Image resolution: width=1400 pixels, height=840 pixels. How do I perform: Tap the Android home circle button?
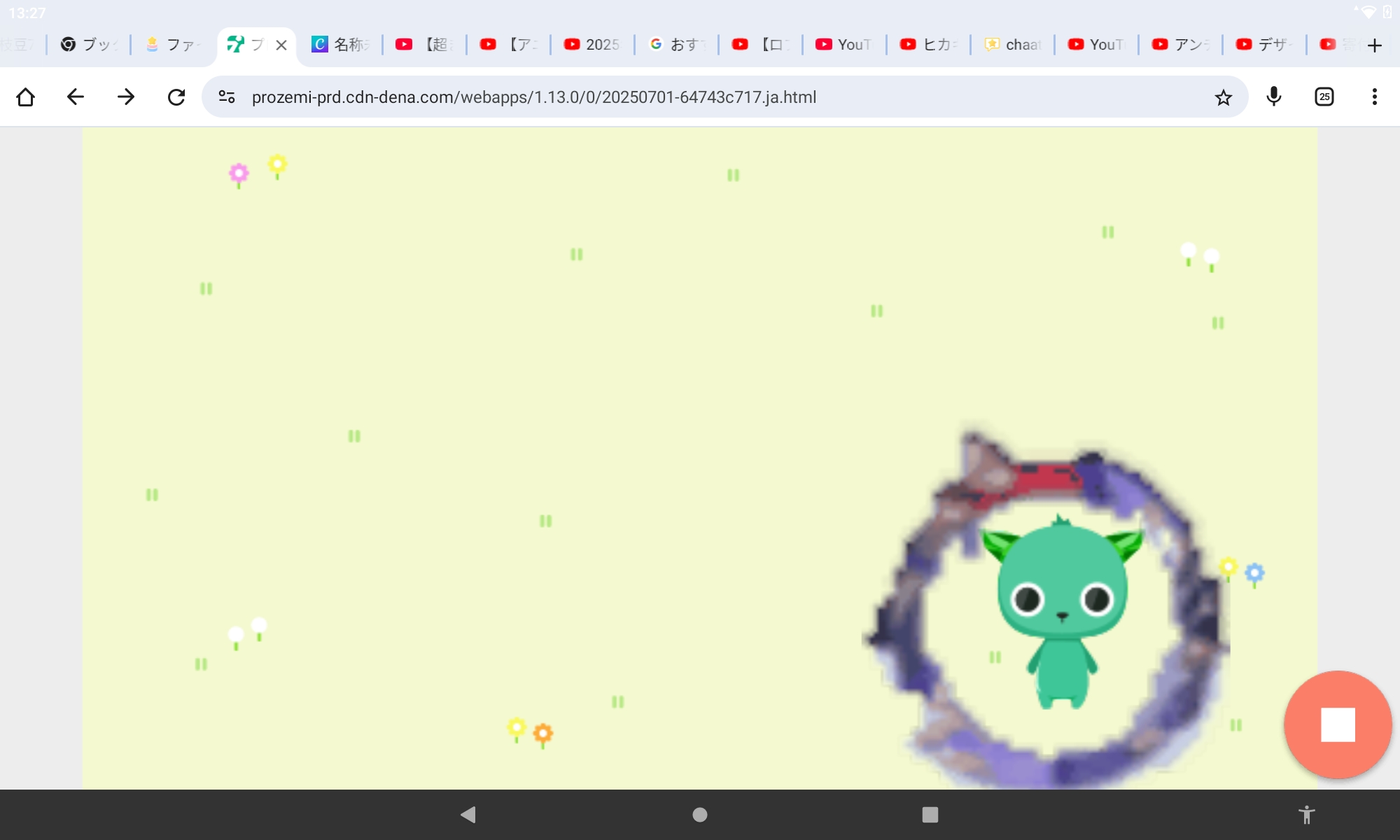point(700,815)
